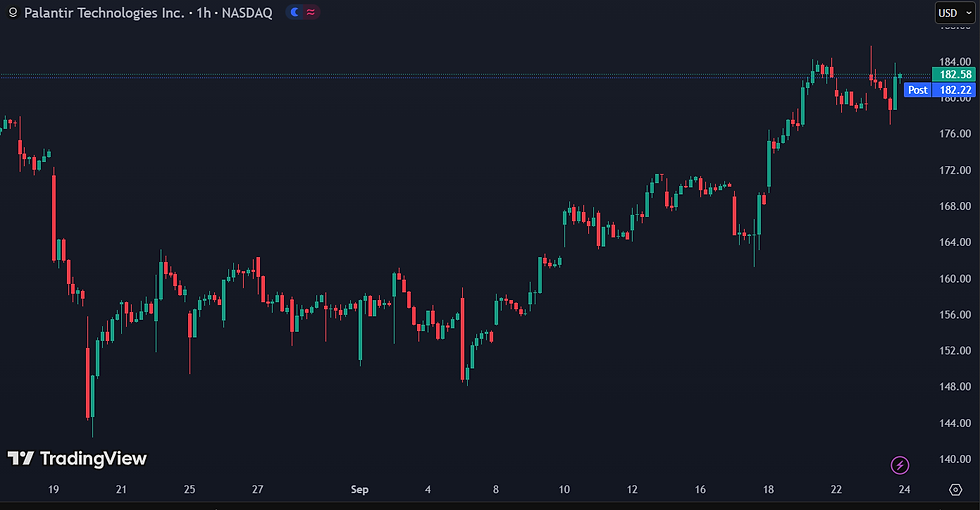The height and width of the screenshot is (510, 980).
Task: Click the 24 date label on the time axis
Action: coord(904,489)
